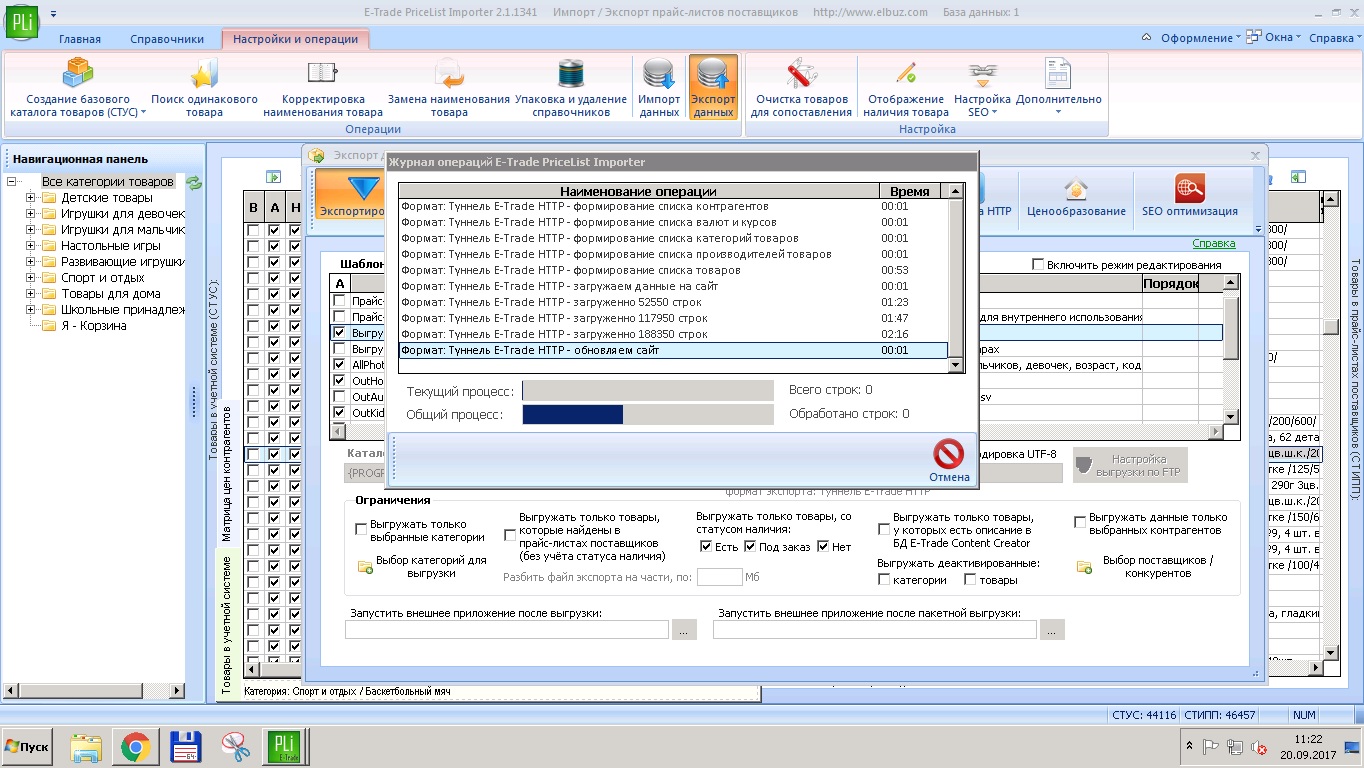Click Отображение наличия товара icon
The height and width of the screenshot is (768, 1364).
(x=907, y=87)
